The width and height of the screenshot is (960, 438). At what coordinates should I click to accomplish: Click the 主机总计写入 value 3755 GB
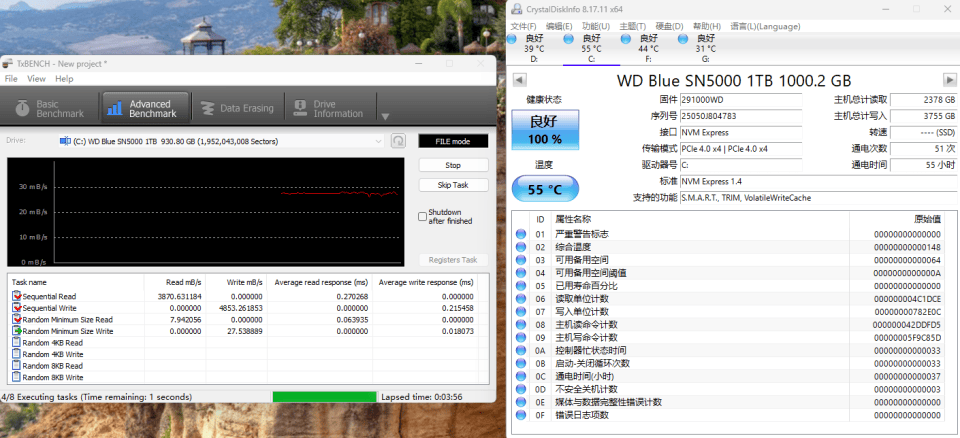[x=924, y=116]
